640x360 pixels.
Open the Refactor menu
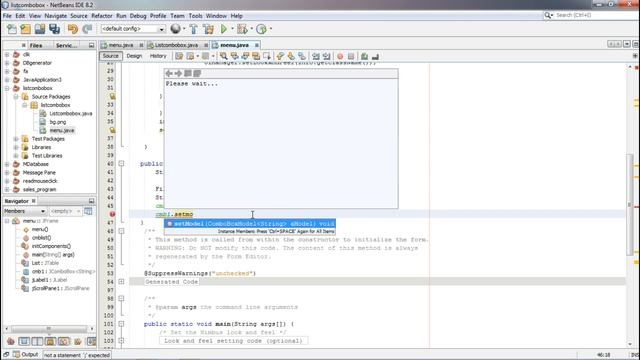coord(102,16)
